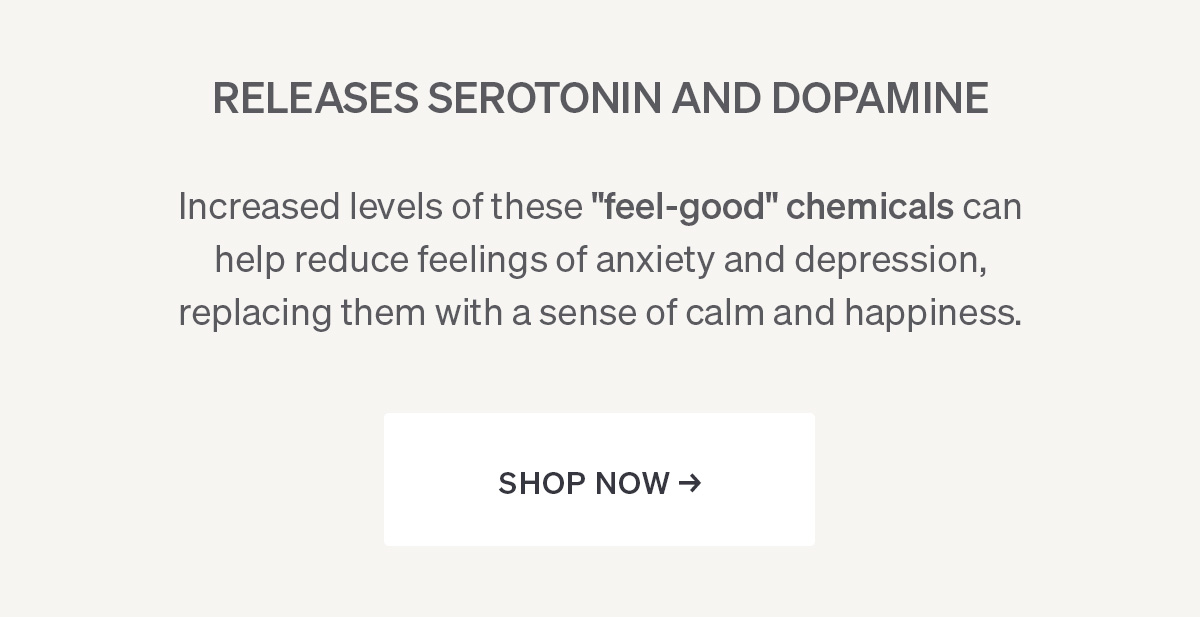The image size is (1200, 617).
Task: Click the word happiness in paragraph
Action: click(x=933, y=313)
